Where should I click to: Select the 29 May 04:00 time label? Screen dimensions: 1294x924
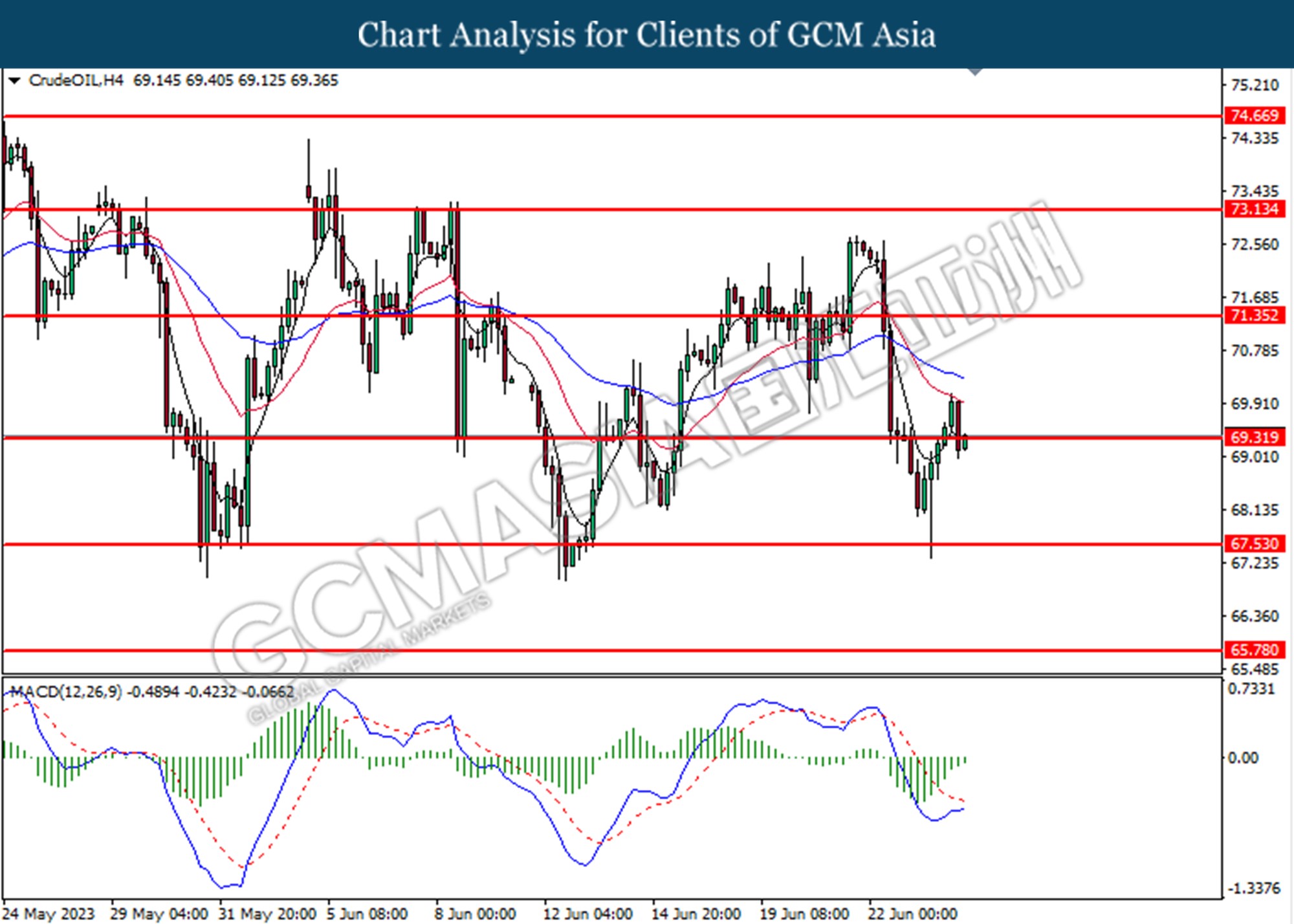159,914
